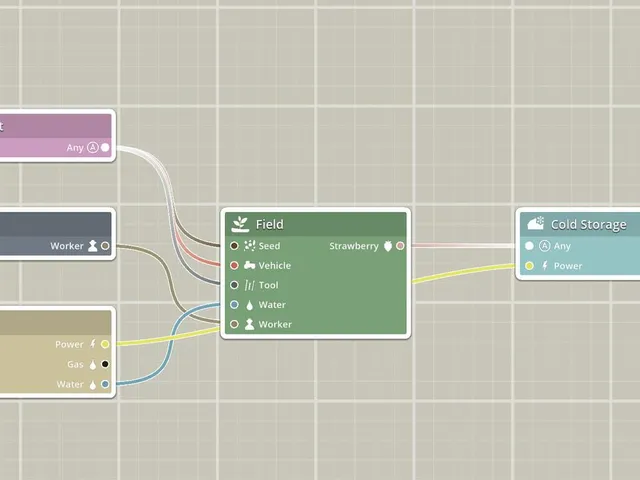
Task: Click the Power label in Cold Storage
Action: 568,266
